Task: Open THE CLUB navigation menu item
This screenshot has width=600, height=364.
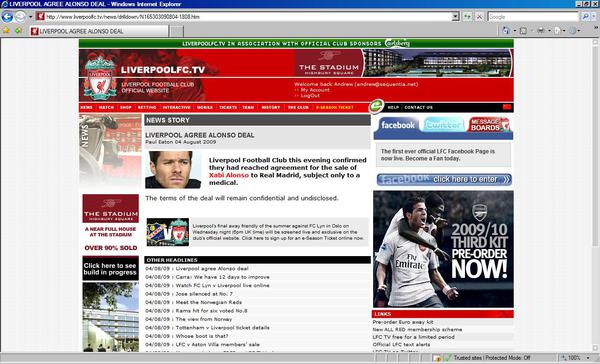Action: [x=298, y=108]
